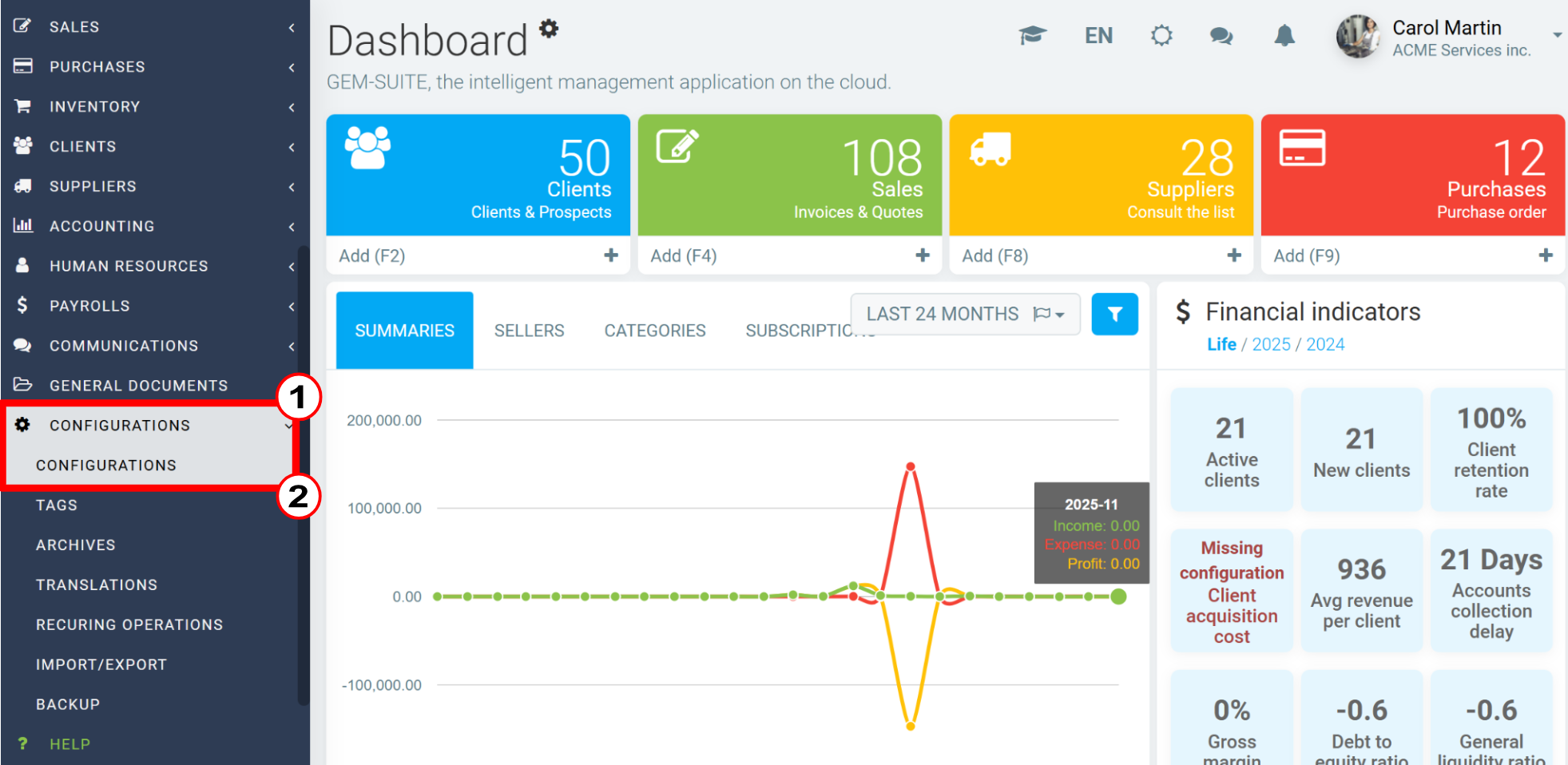This screenshot has height=765, width=1568.
Task: Click the Human Resources person icon
Action: 22,265
